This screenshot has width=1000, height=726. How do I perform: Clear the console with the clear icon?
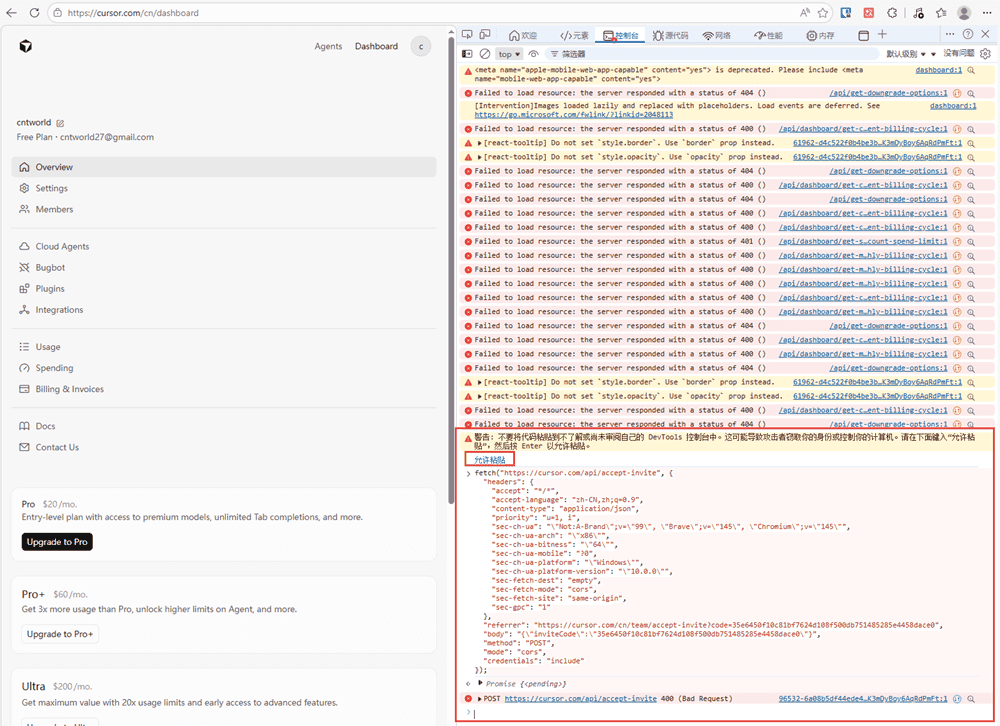[484, 54]
